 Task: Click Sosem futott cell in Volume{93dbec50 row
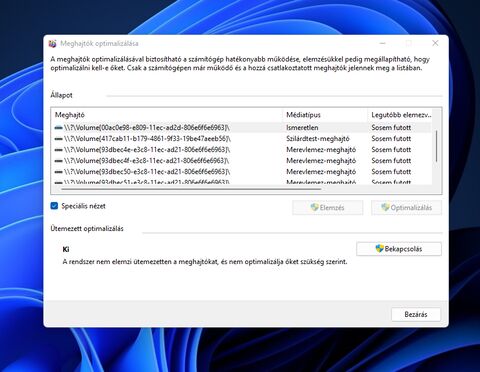tap(391, 172)
